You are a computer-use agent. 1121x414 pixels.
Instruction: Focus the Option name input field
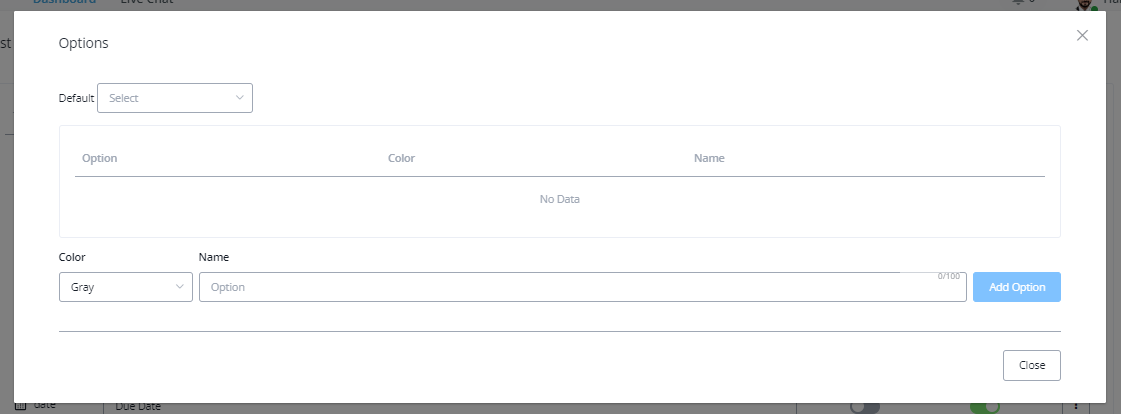click(583, 287)
